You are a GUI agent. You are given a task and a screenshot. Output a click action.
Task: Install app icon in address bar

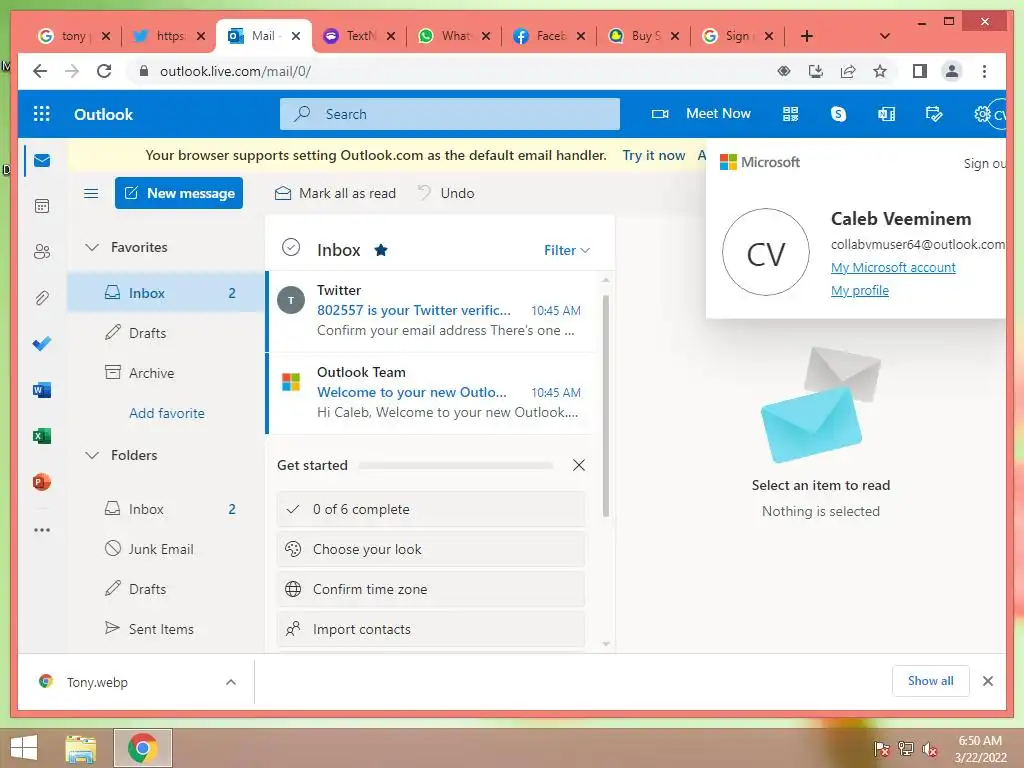tap(816, 71)
